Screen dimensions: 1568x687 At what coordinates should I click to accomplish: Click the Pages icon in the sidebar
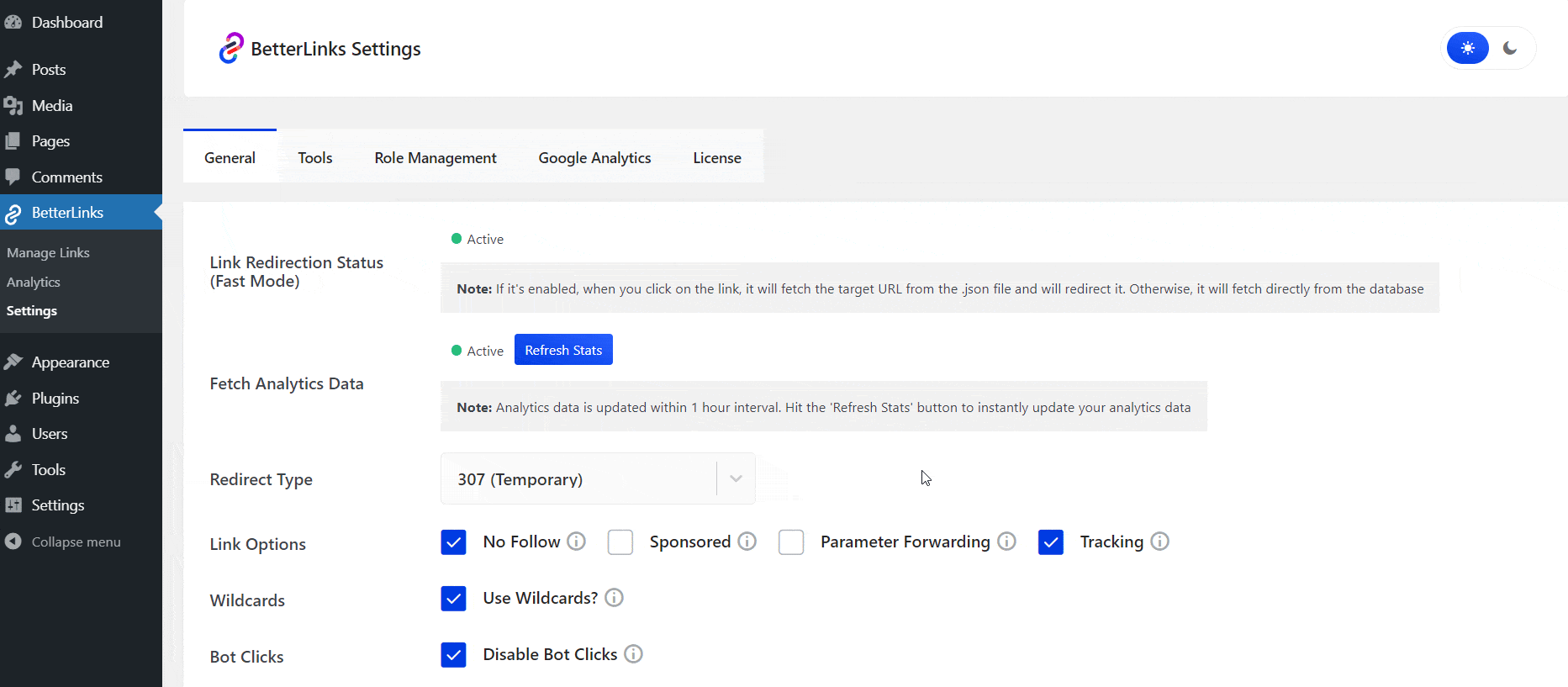(x=13, y=141)
